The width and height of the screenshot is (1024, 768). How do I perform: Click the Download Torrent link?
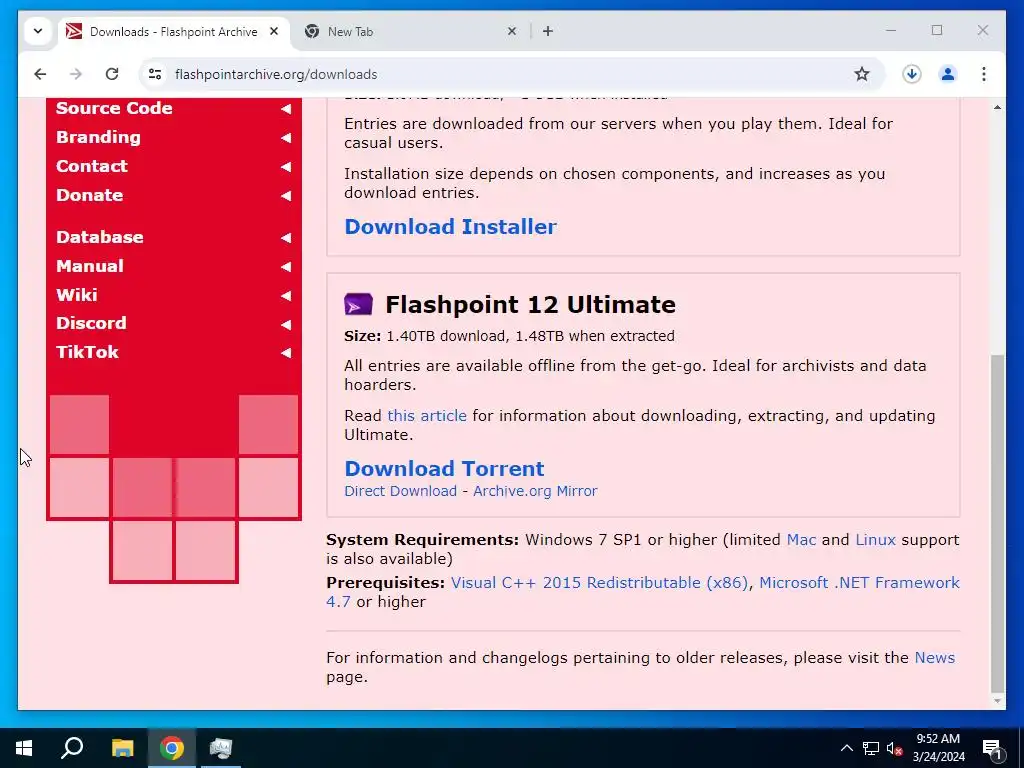[444, 468]
